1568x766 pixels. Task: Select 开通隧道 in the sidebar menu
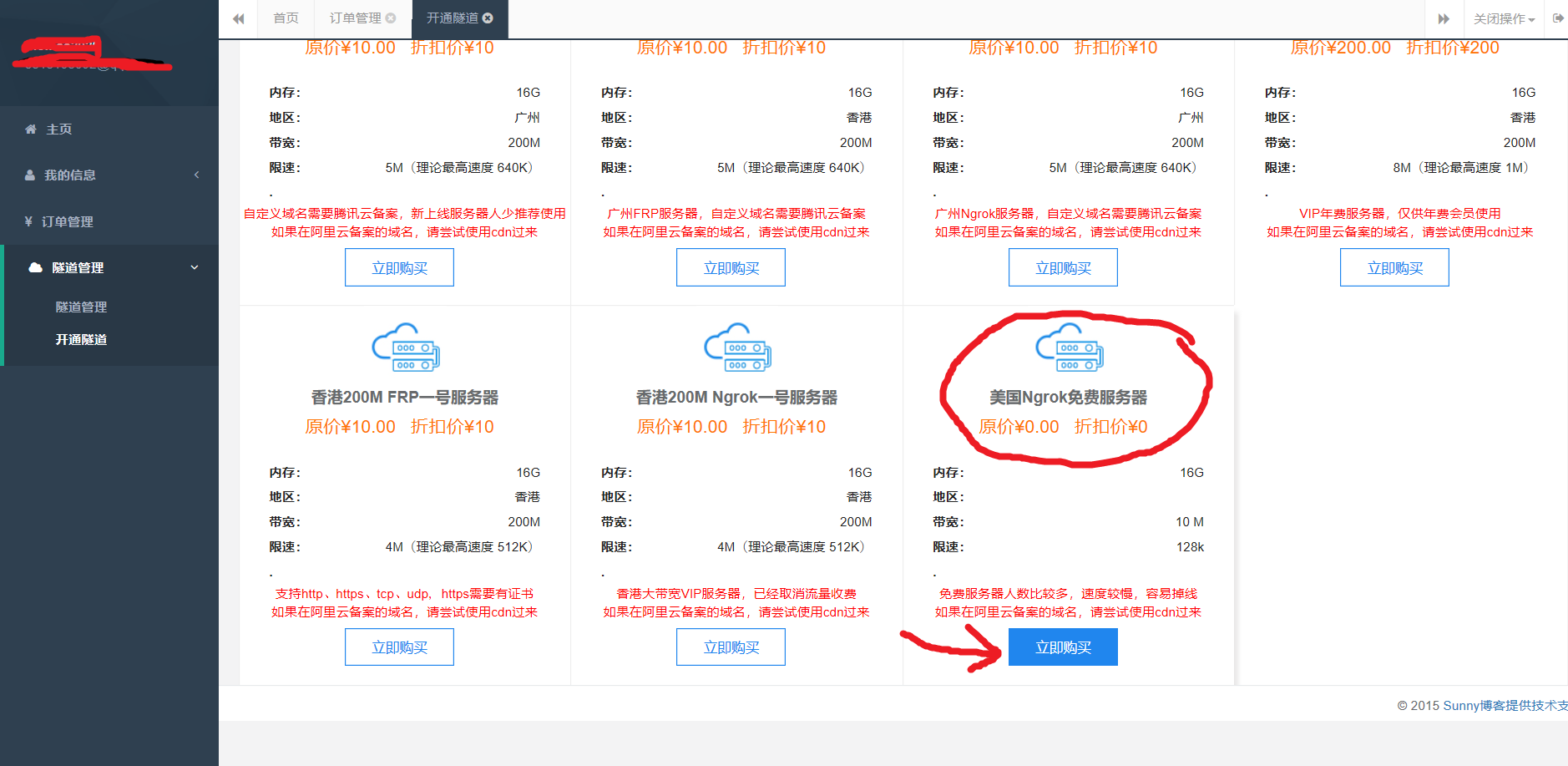click(81, 339)
